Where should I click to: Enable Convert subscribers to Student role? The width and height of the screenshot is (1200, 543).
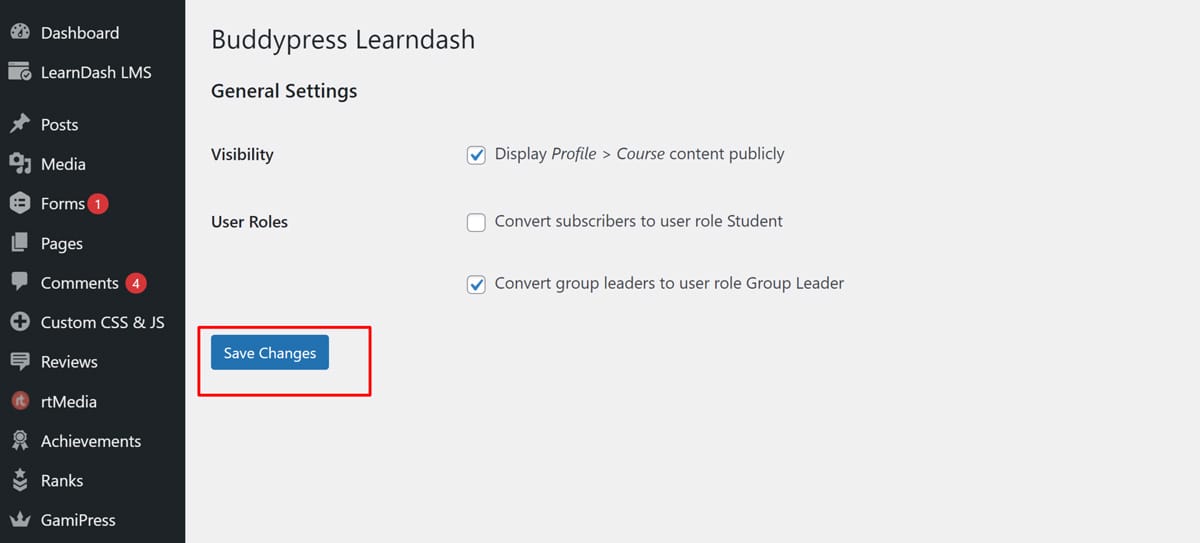476,222
